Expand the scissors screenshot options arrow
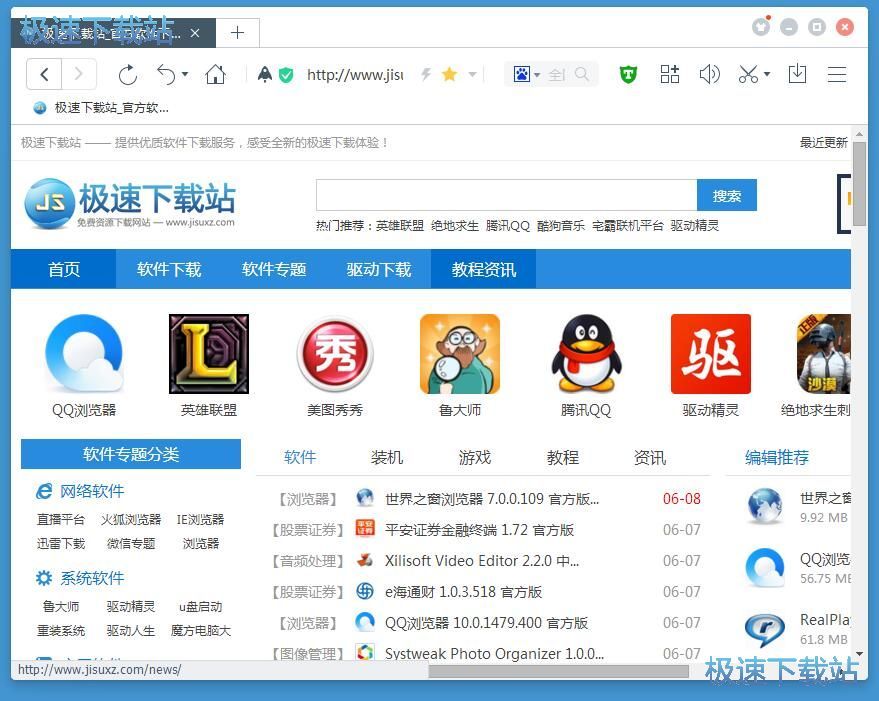Viewport: 879px width, 701px height. click(767, 74)
